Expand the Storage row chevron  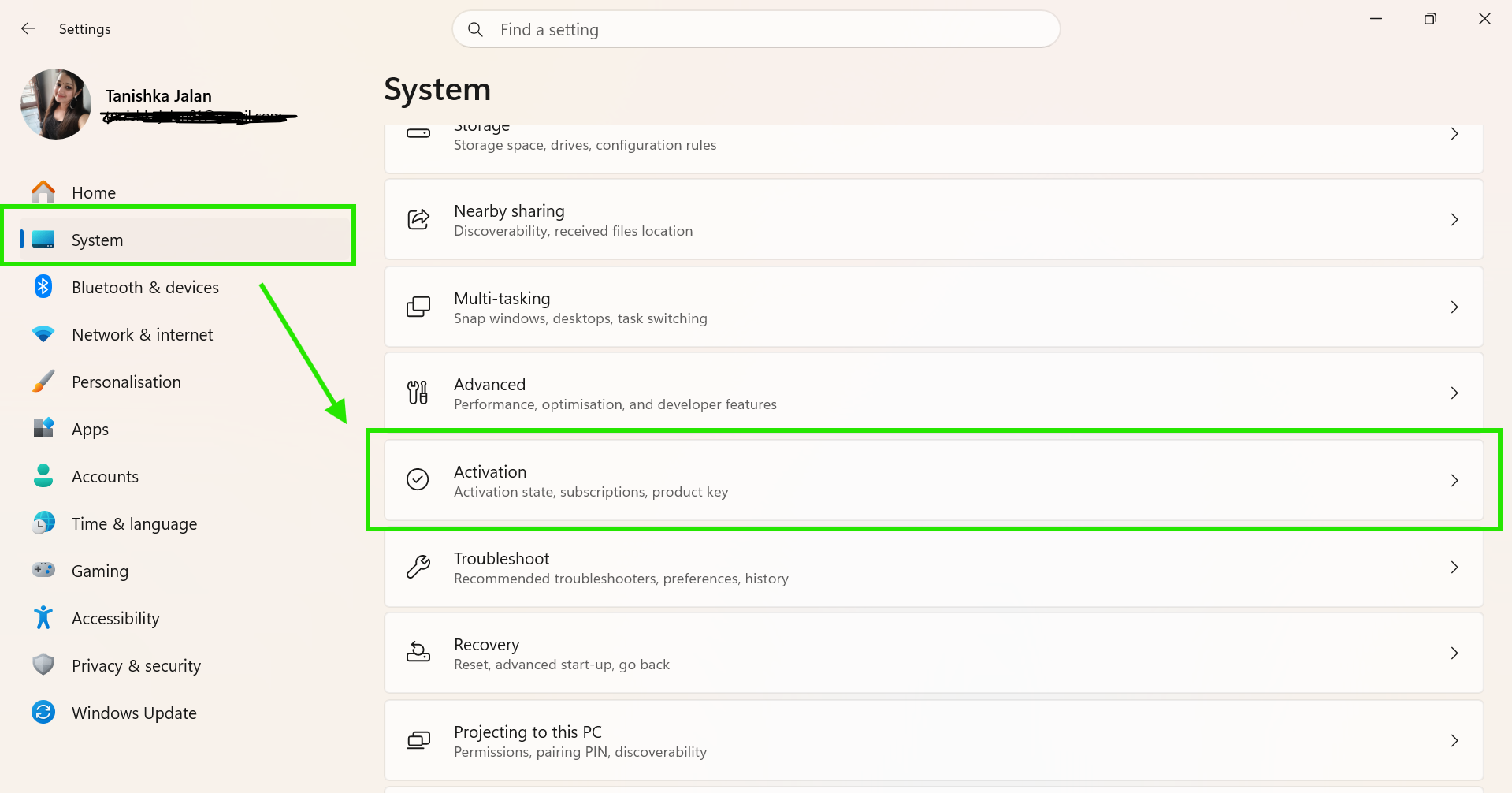1454,134
